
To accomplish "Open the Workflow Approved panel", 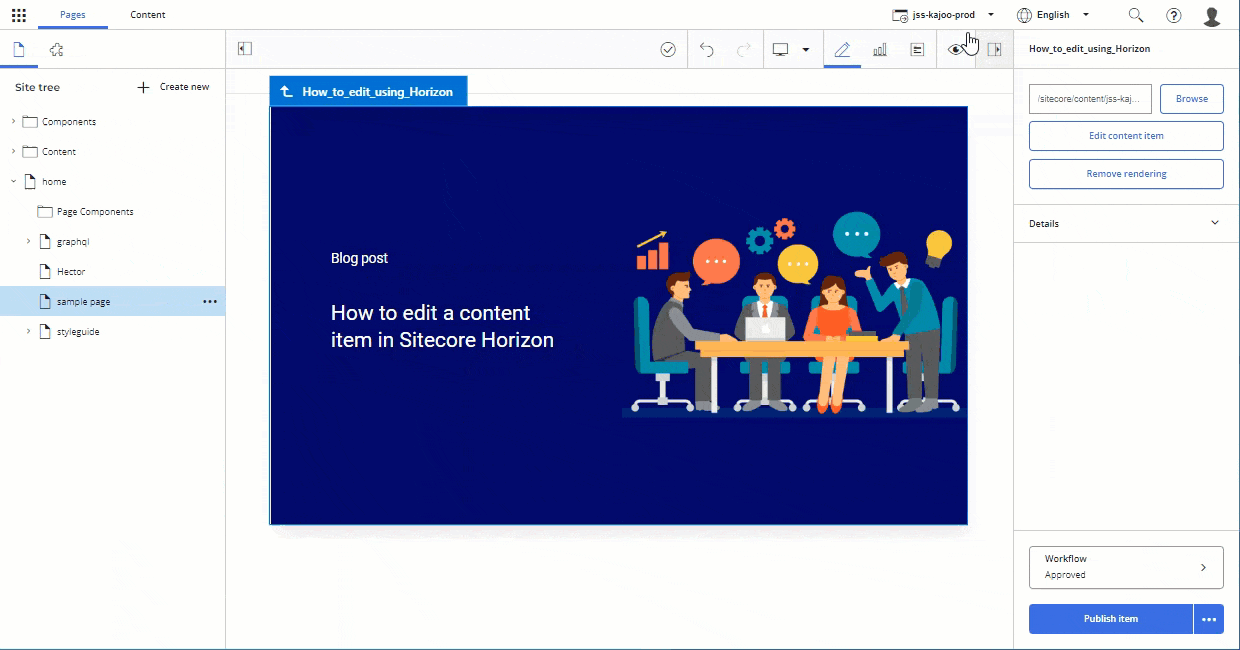I will (1126, 567).
